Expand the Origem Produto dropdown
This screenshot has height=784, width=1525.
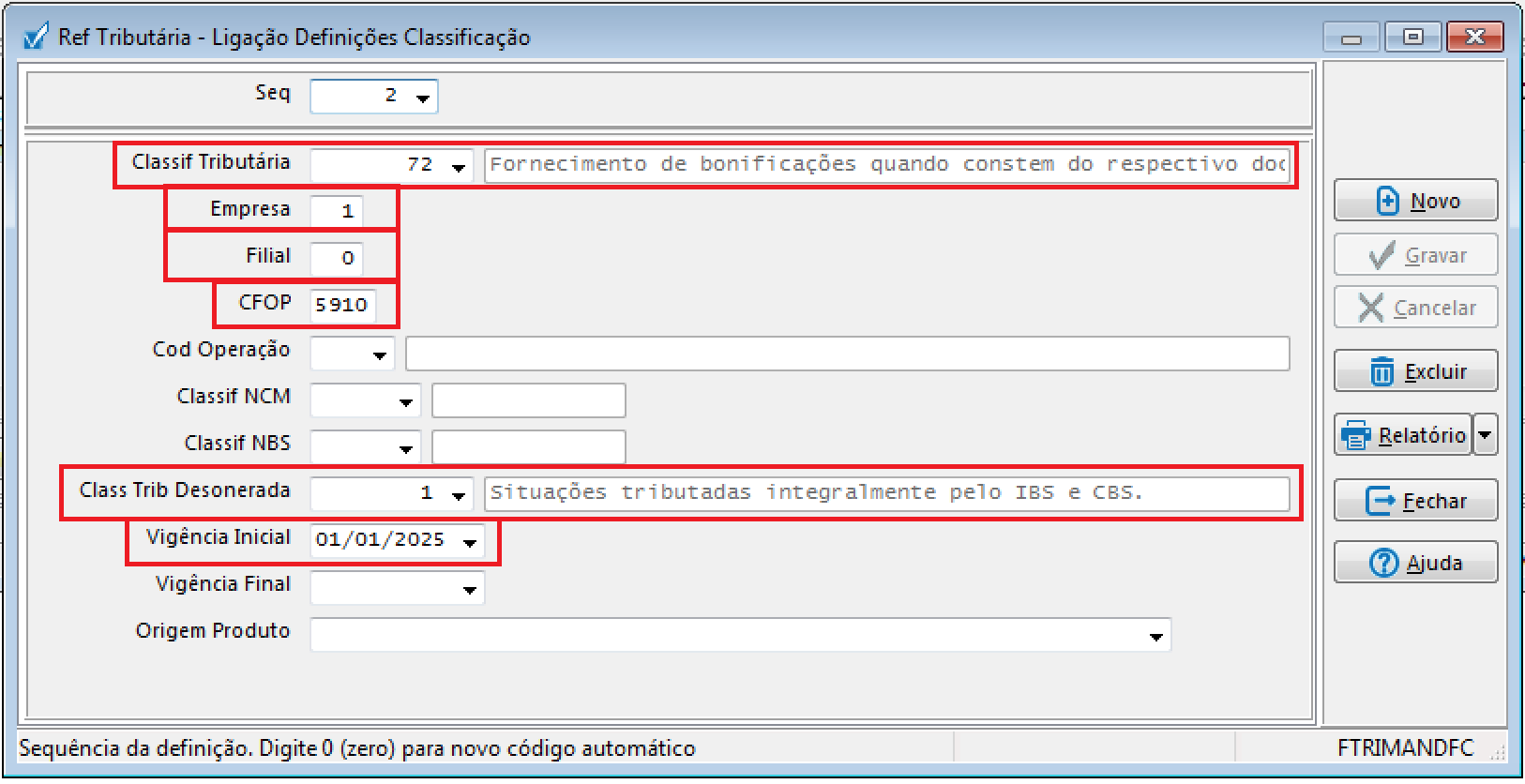pyautogui.click(x=1155, y=636)
